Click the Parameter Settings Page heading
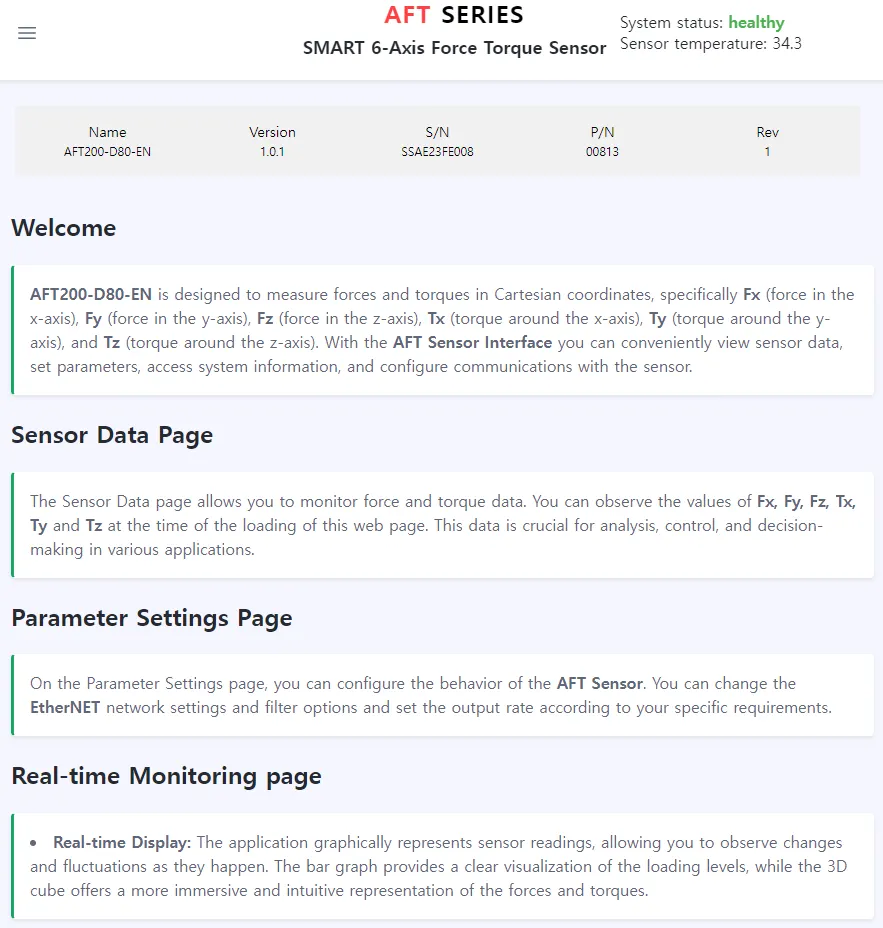The height and width of the screenshot is (928, 883). pos(152,618)
